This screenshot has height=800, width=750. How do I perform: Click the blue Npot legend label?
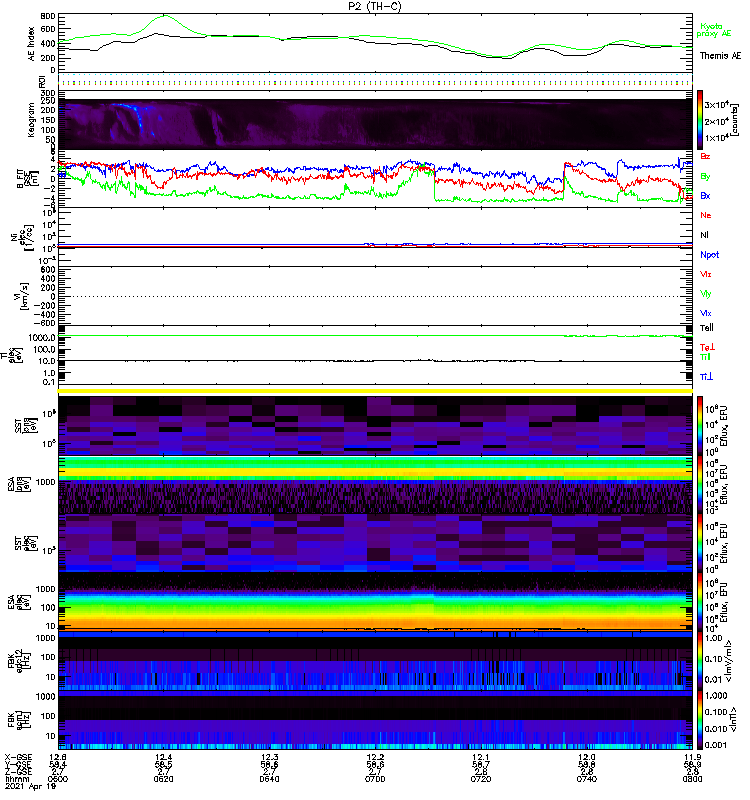coord(710,255)
